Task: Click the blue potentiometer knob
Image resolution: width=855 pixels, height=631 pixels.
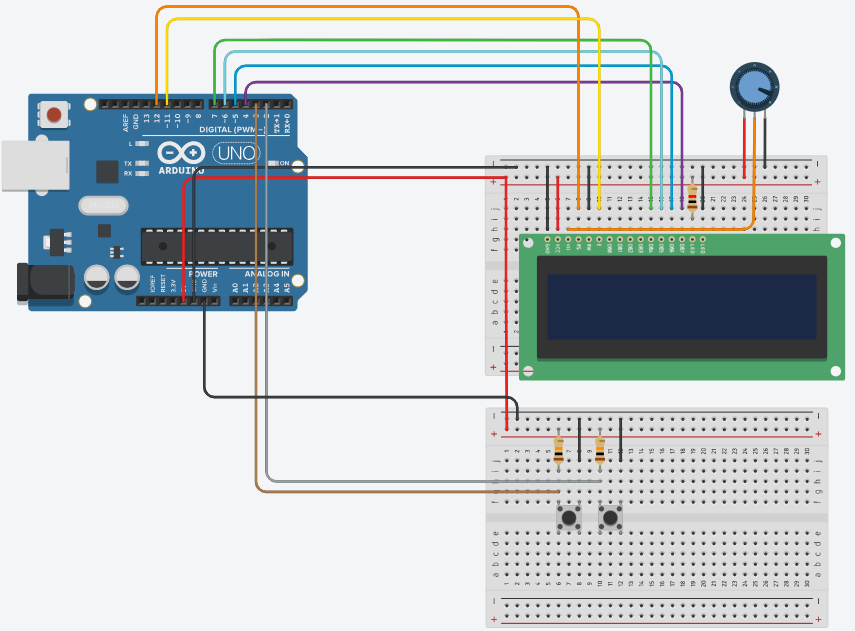Action: (755, 87)
